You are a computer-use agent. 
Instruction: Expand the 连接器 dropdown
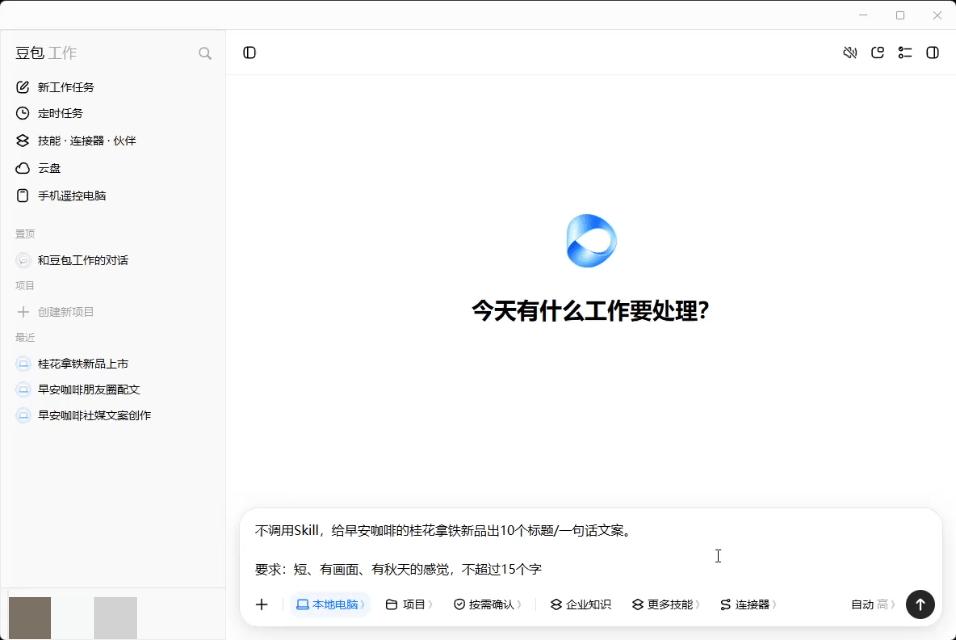[747, 605]
